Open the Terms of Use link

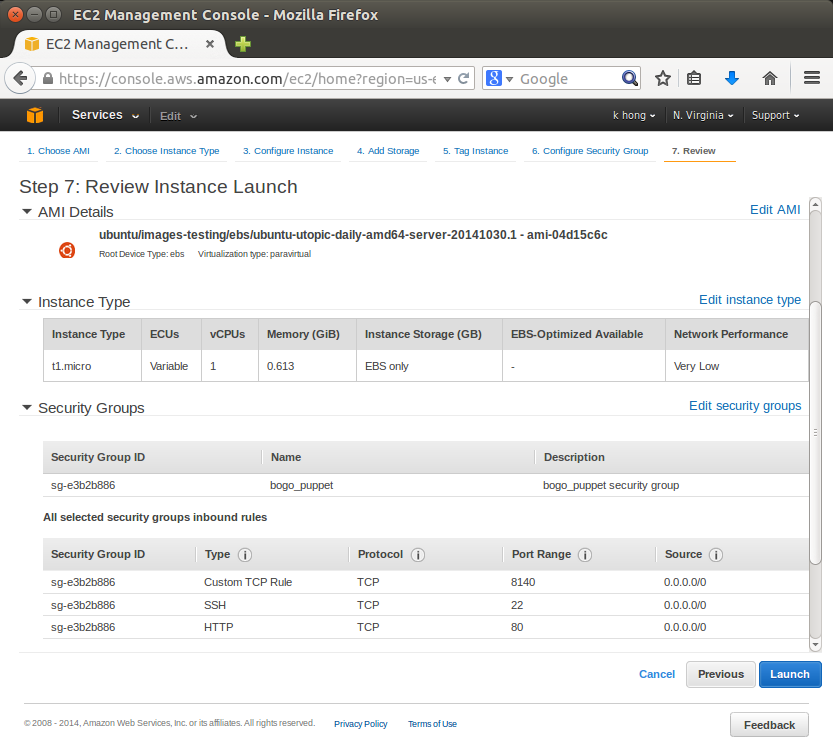[432, 724]
